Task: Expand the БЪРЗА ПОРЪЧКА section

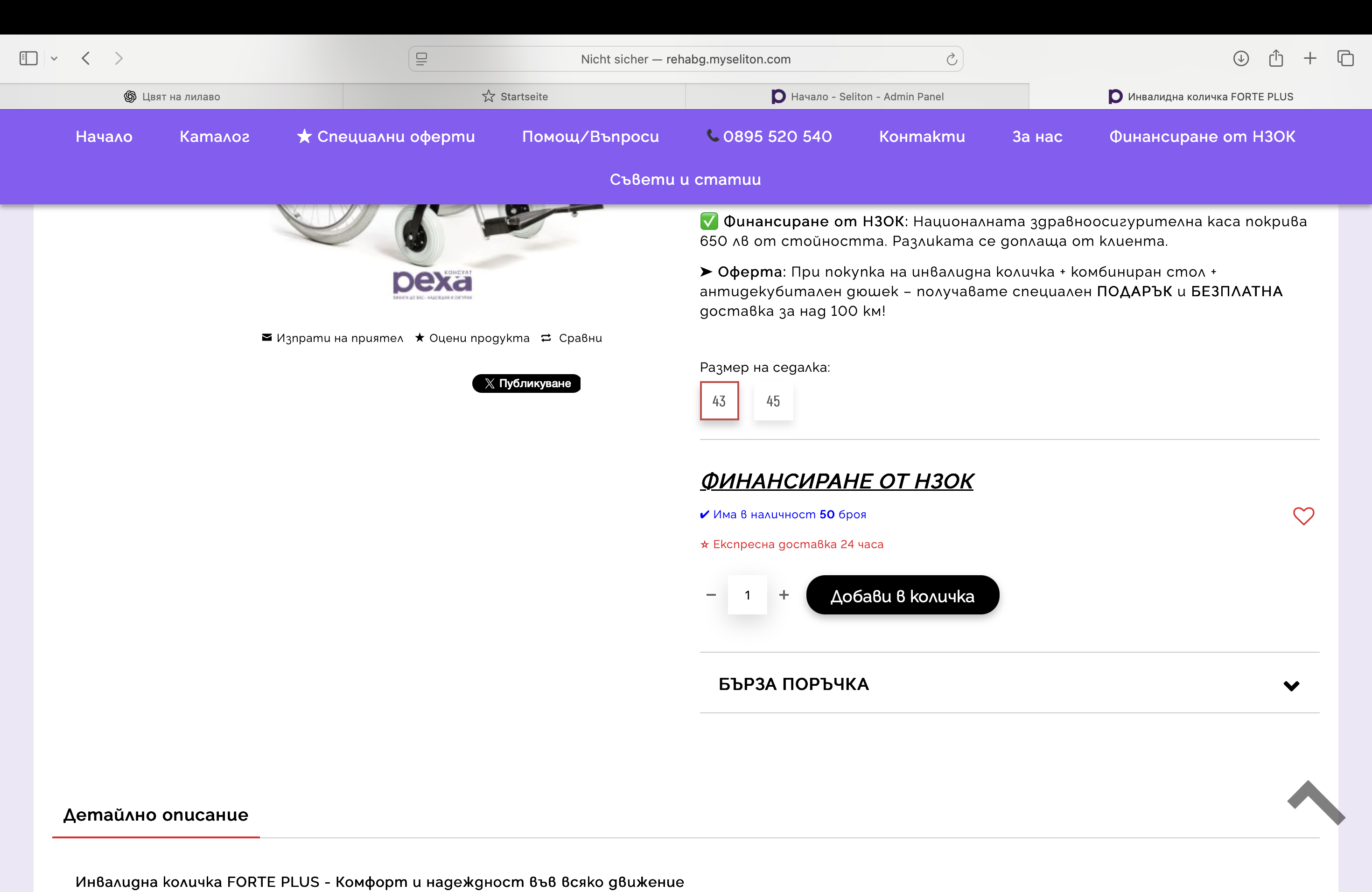Action: point(1009,683)
